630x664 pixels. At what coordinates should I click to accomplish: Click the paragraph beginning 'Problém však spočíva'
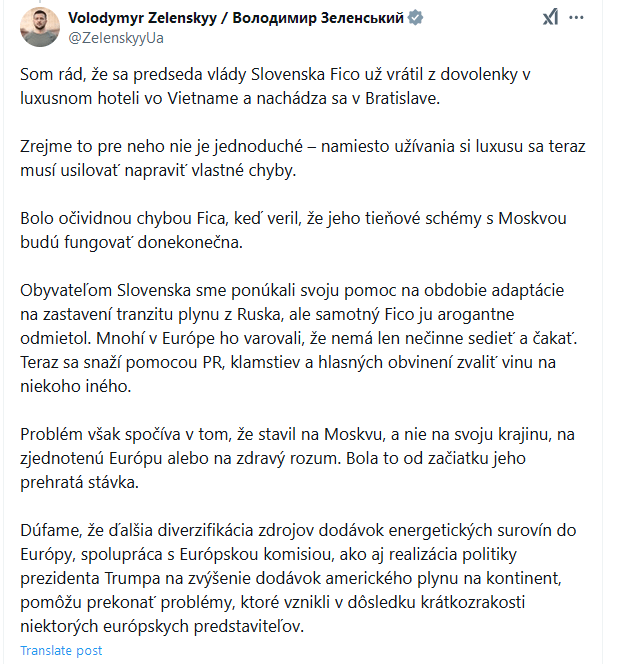point(297,458)
